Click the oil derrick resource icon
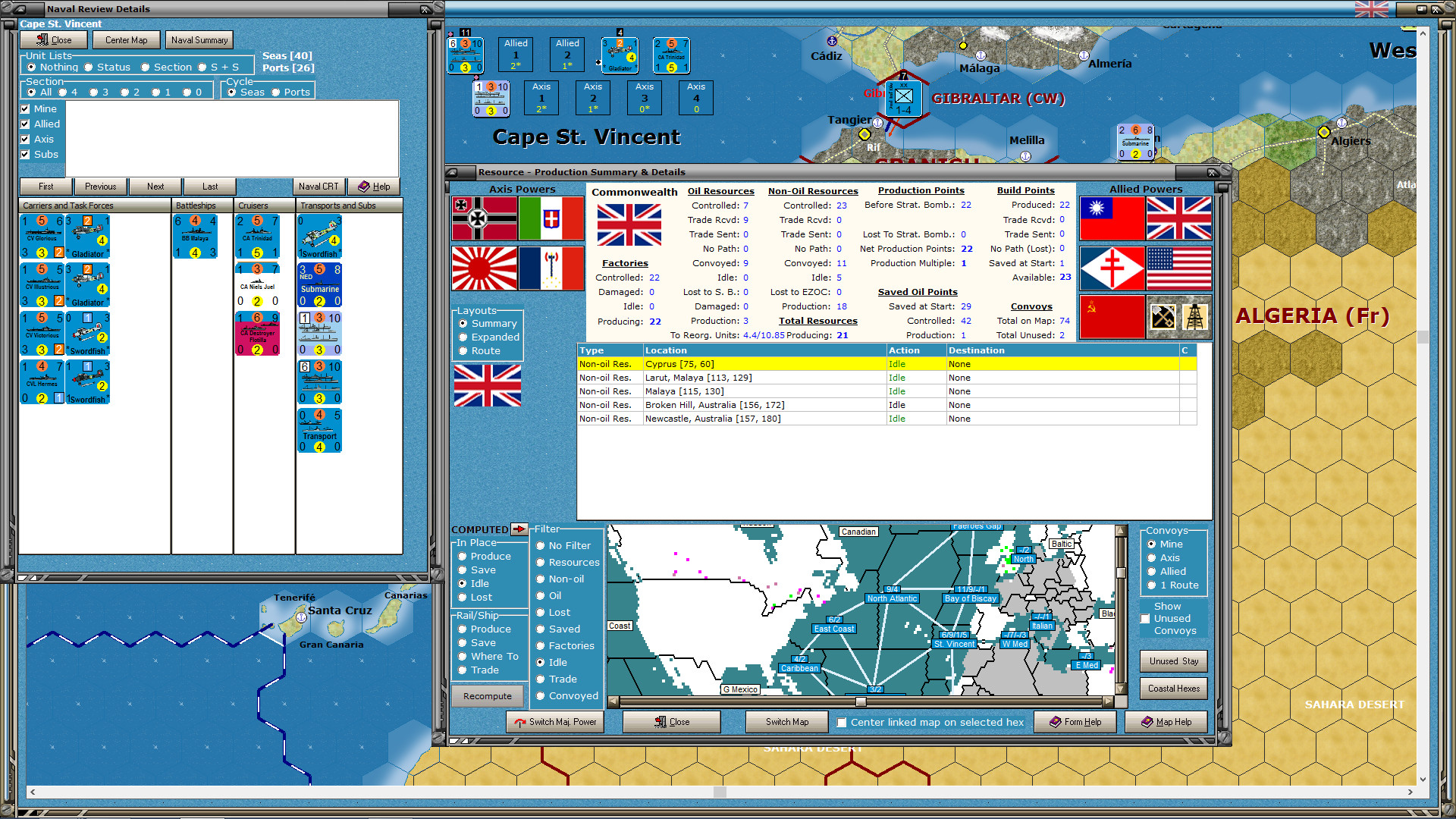The image size is (1456, 819). pyautogui.click(x=1195, y=317)
